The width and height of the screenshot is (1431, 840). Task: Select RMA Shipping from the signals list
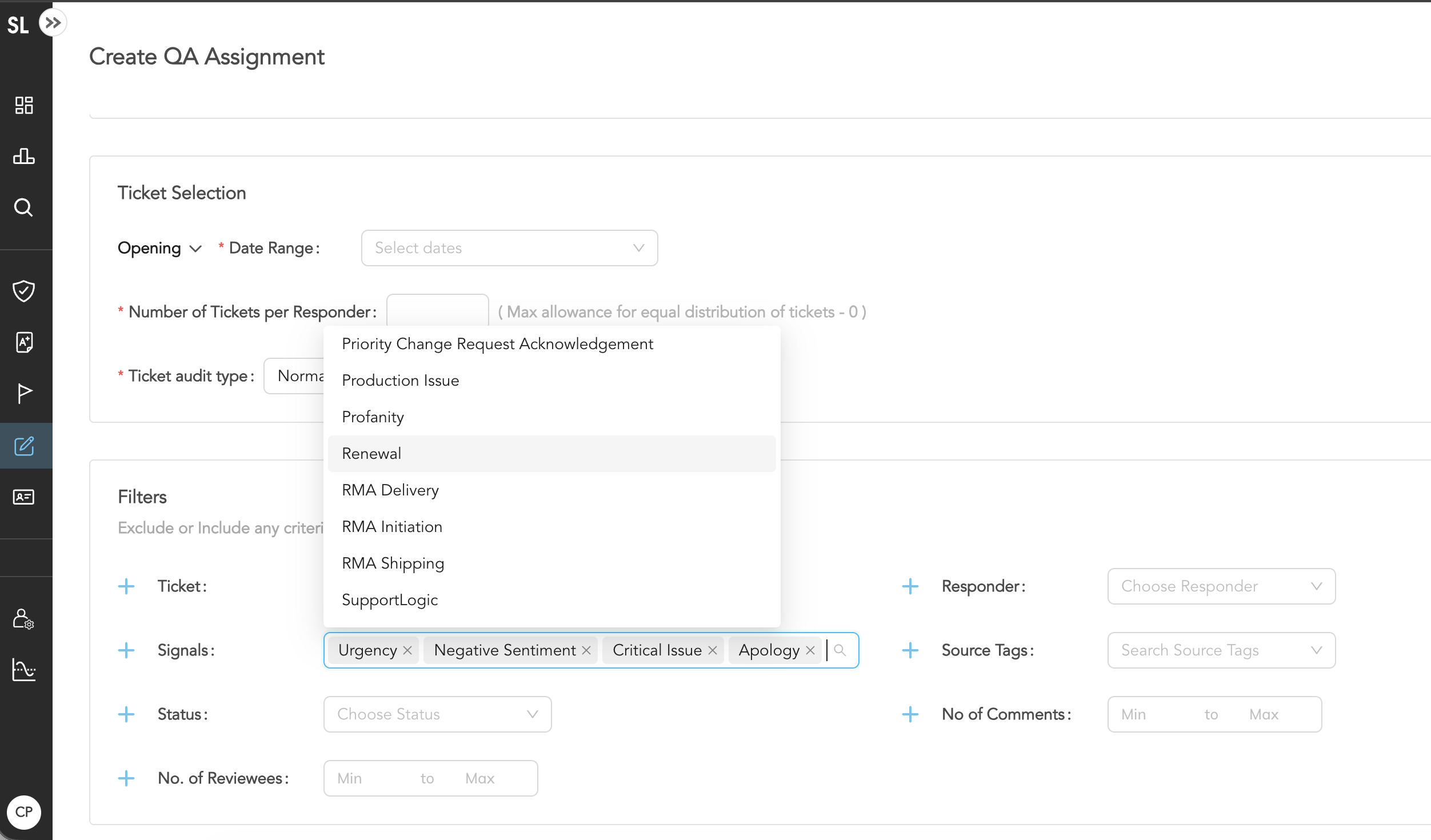[x=393, y=563]
